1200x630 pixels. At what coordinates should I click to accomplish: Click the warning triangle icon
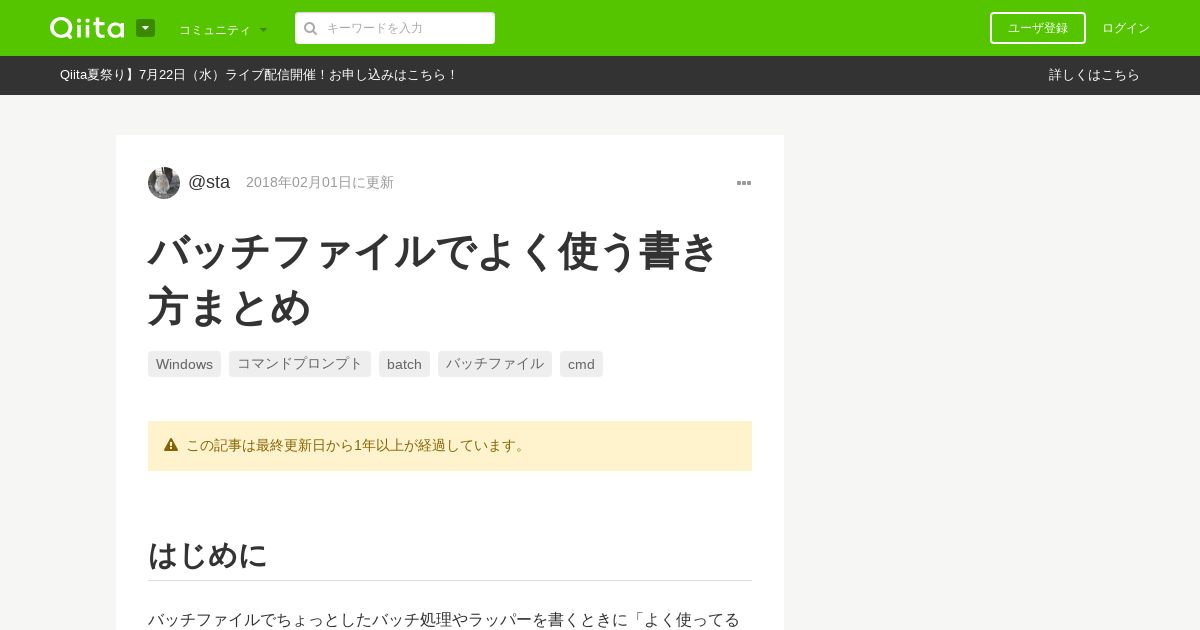tap(171, 445)
